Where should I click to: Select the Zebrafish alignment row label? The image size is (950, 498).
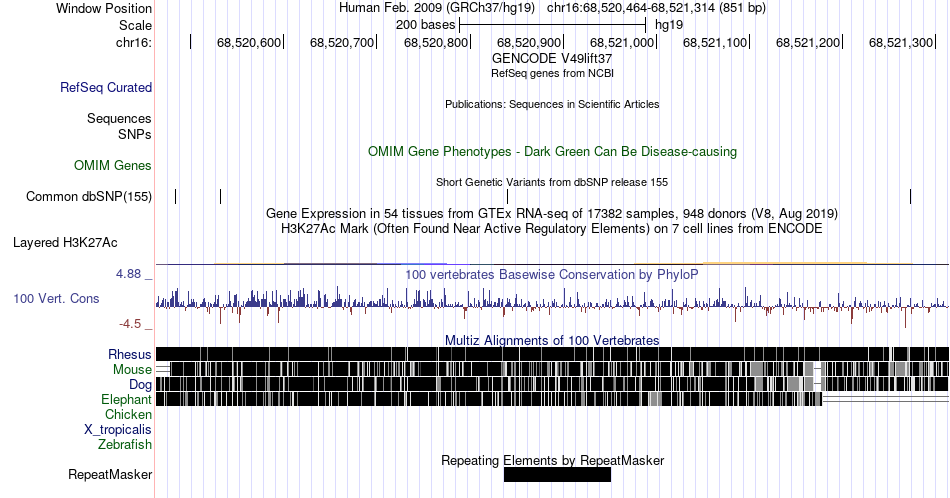[124, 444]
